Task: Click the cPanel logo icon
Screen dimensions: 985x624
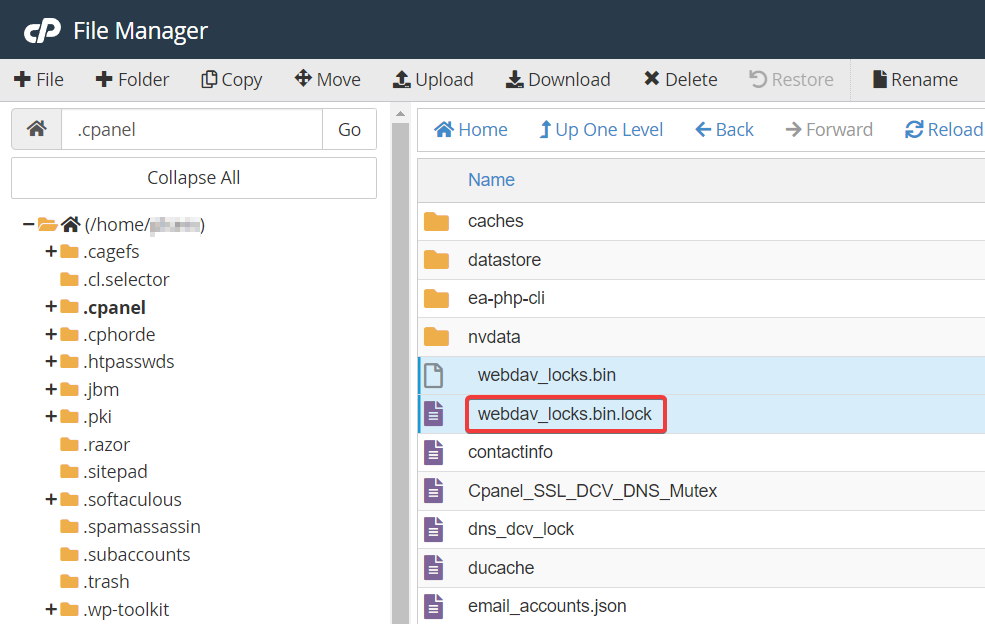Action: [x=42, y=30]
